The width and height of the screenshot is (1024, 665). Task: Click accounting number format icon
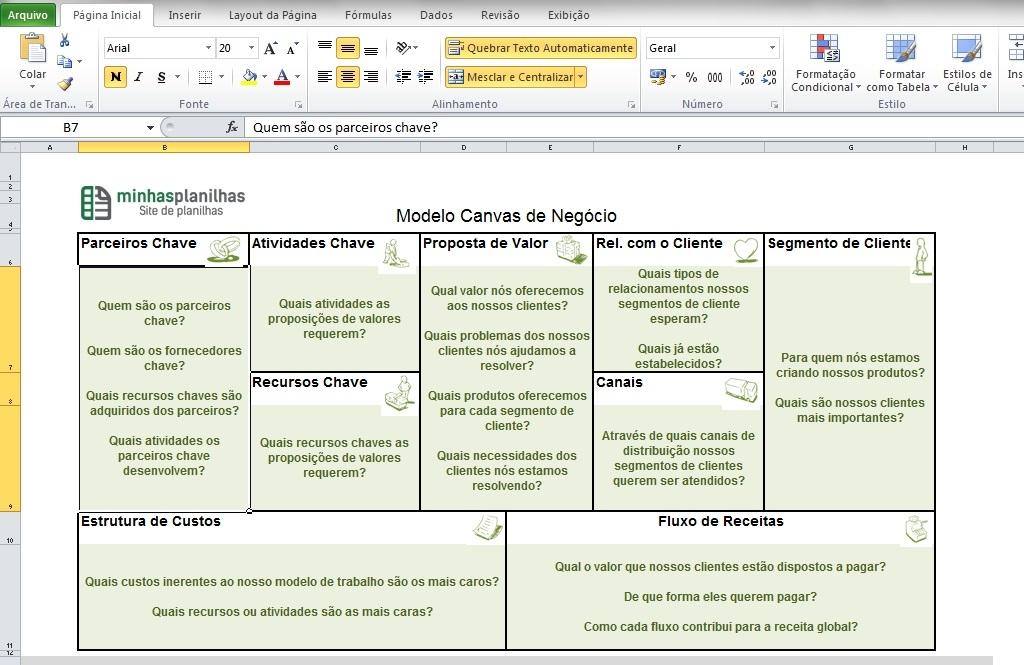[658, 77]
